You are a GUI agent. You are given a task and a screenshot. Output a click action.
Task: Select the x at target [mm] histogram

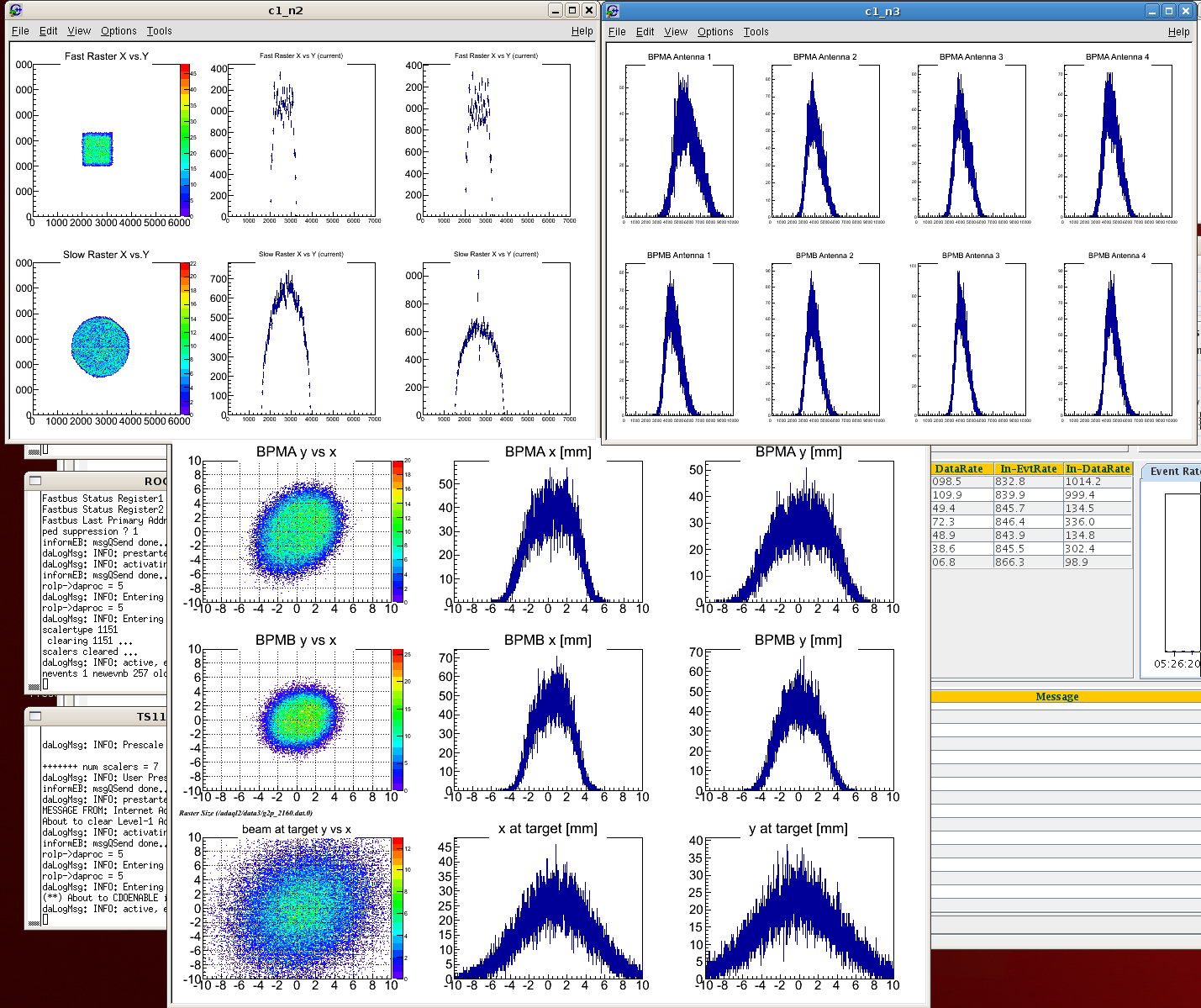pyautogui.click(x=548, y=908)
